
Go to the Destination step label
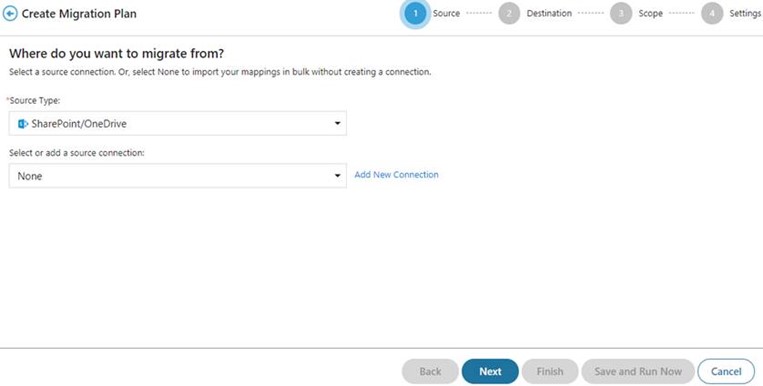pyautogui.click(x=549, y=14)
